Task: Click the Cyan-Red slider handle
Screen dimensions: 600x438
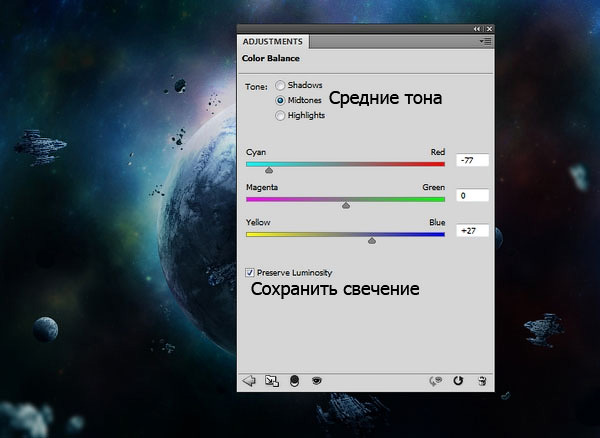Action: (268, 170)
